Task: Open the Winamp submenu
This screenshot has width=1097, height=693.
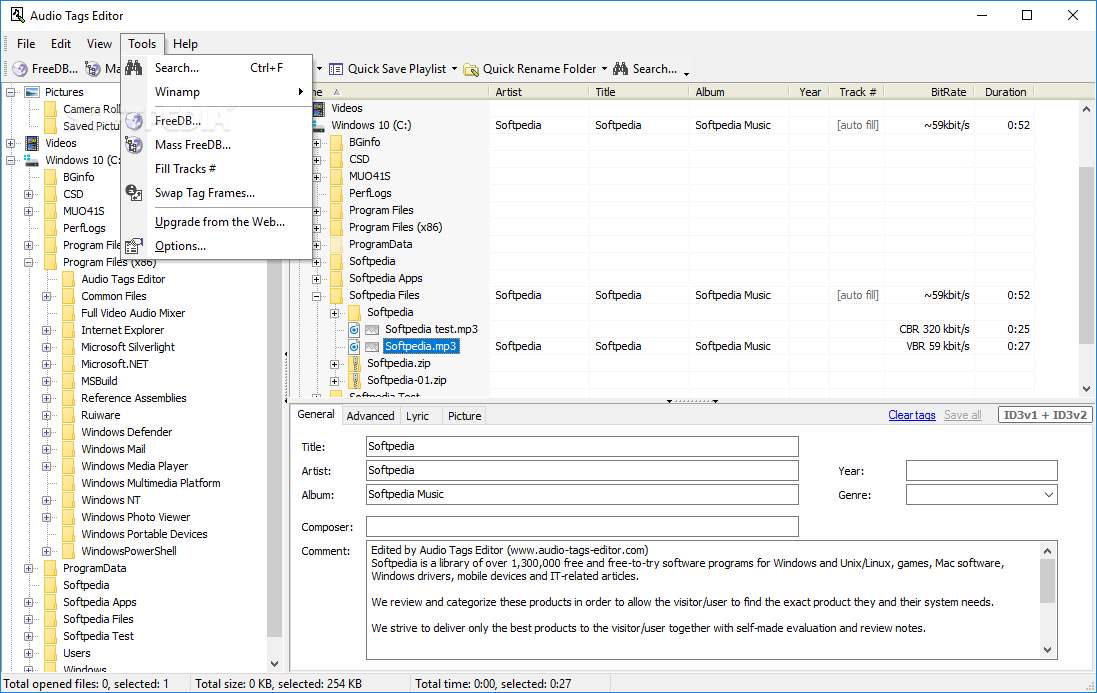Action: click(x=217, y=92)
